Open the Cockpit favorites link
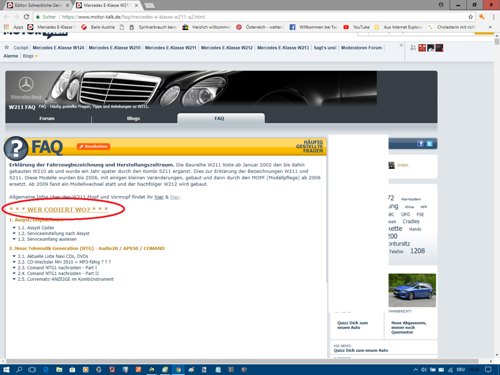 [21, 48]
